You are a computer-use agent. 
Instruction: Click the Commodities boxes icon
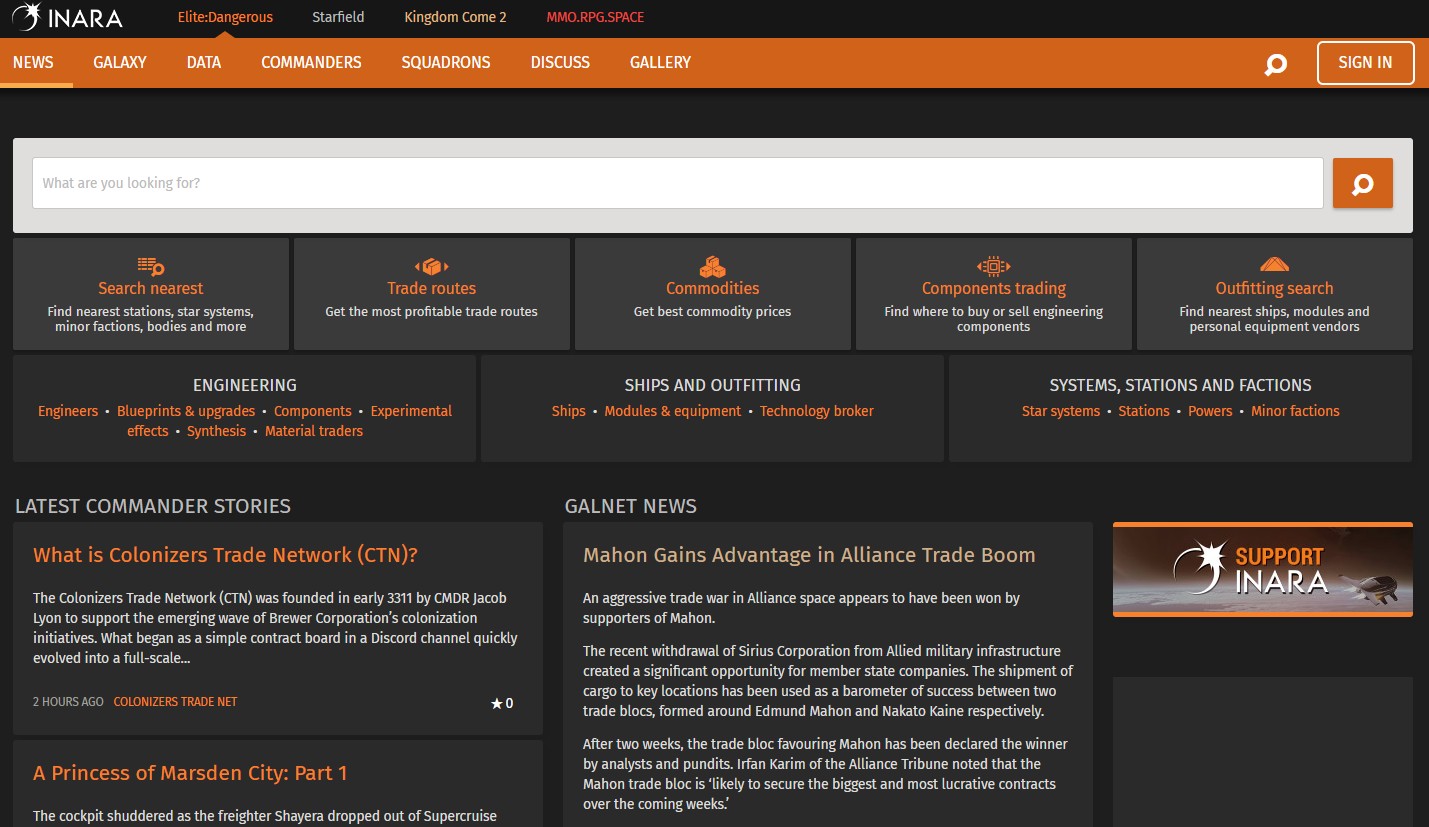[x=713, y=266]
